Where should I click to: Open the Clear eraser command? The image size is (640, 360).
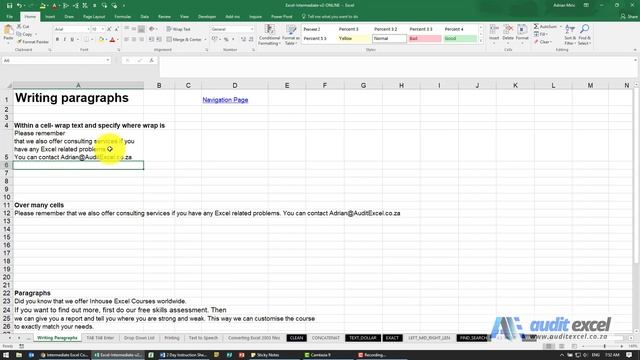pos(543,42)
